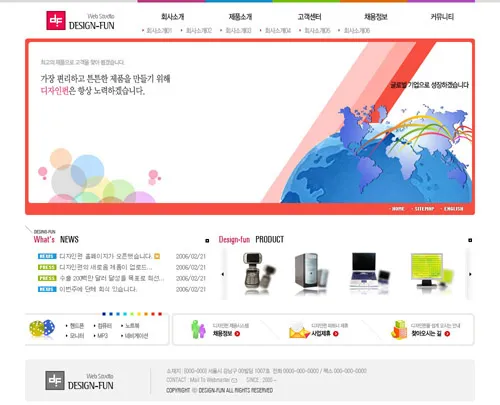The image size is (500, 405).
Task: Show previous products with the left arrow
Action: [223, 274]
